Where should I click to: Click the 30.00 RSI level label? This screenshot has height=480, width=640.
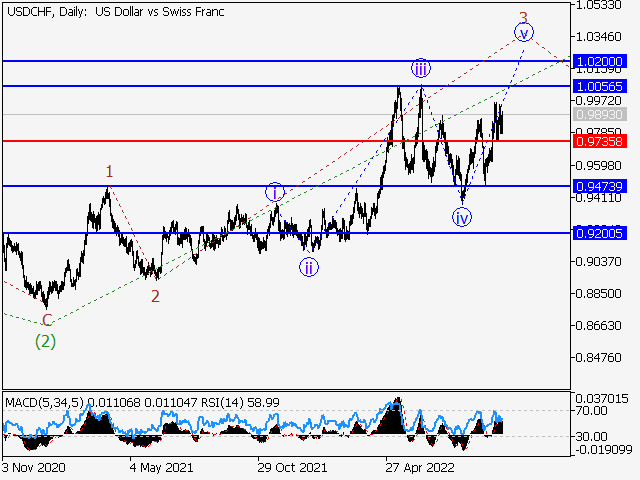[591, 437]
